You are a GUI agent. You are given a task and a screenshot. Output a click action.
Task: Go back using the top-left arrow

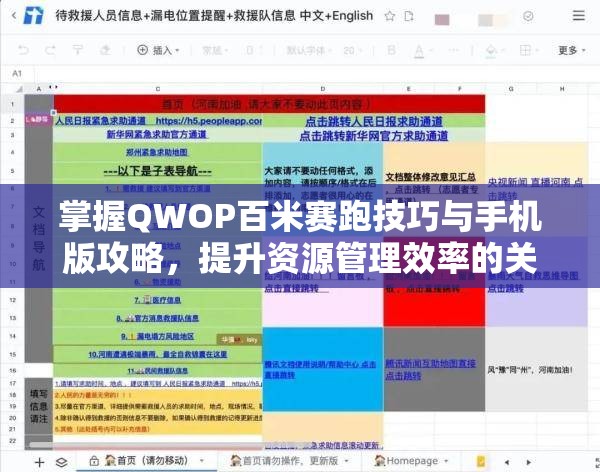pyautogui.click(x=14, y=16)
